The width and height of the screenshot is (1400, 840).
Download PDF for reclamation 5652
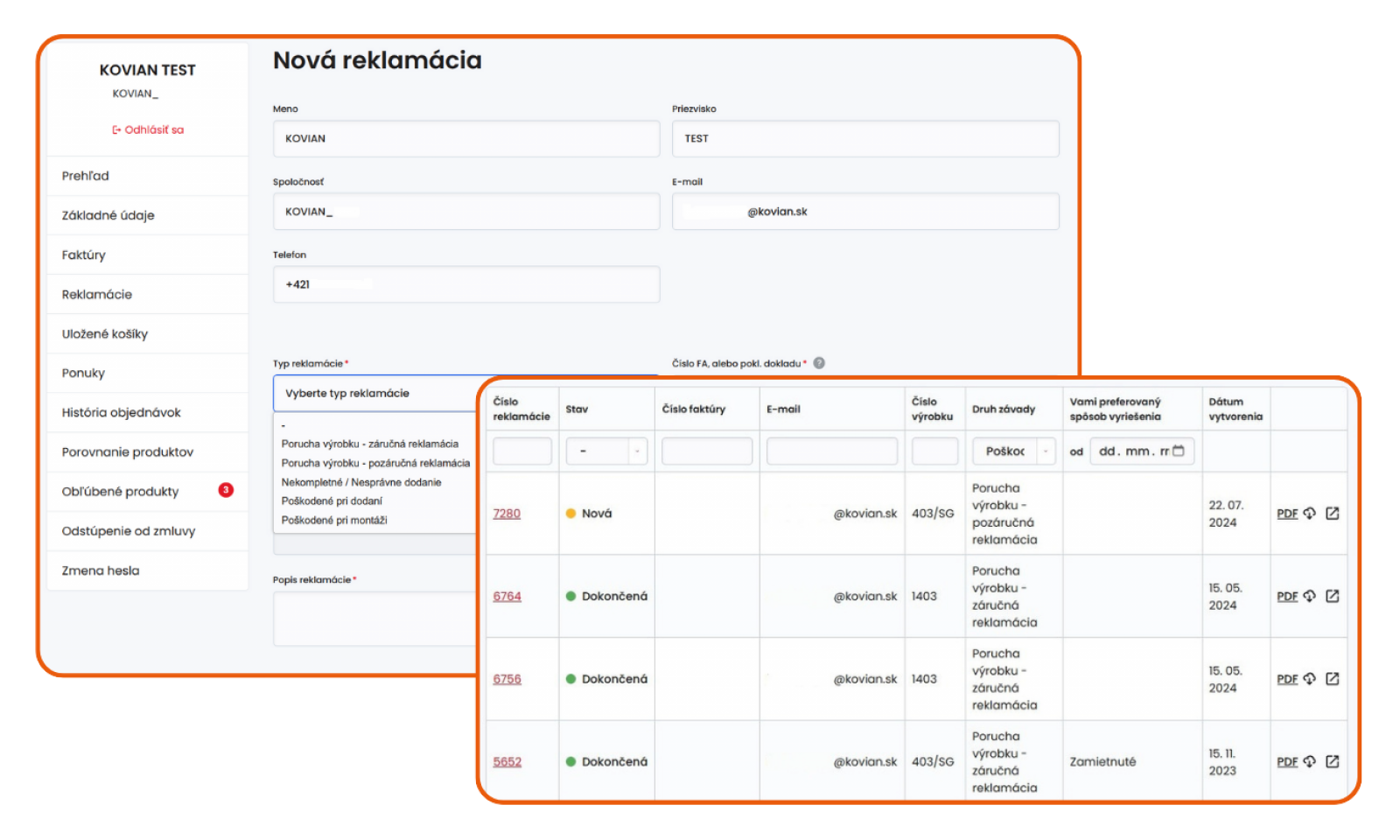pos(1287,762)
